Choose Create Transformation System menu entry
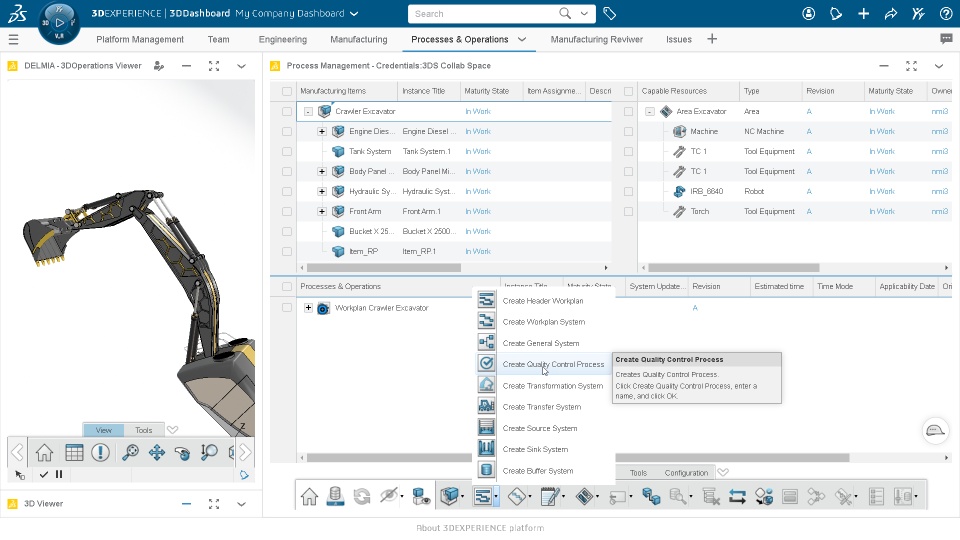960x540 pixels. (553, 385)
